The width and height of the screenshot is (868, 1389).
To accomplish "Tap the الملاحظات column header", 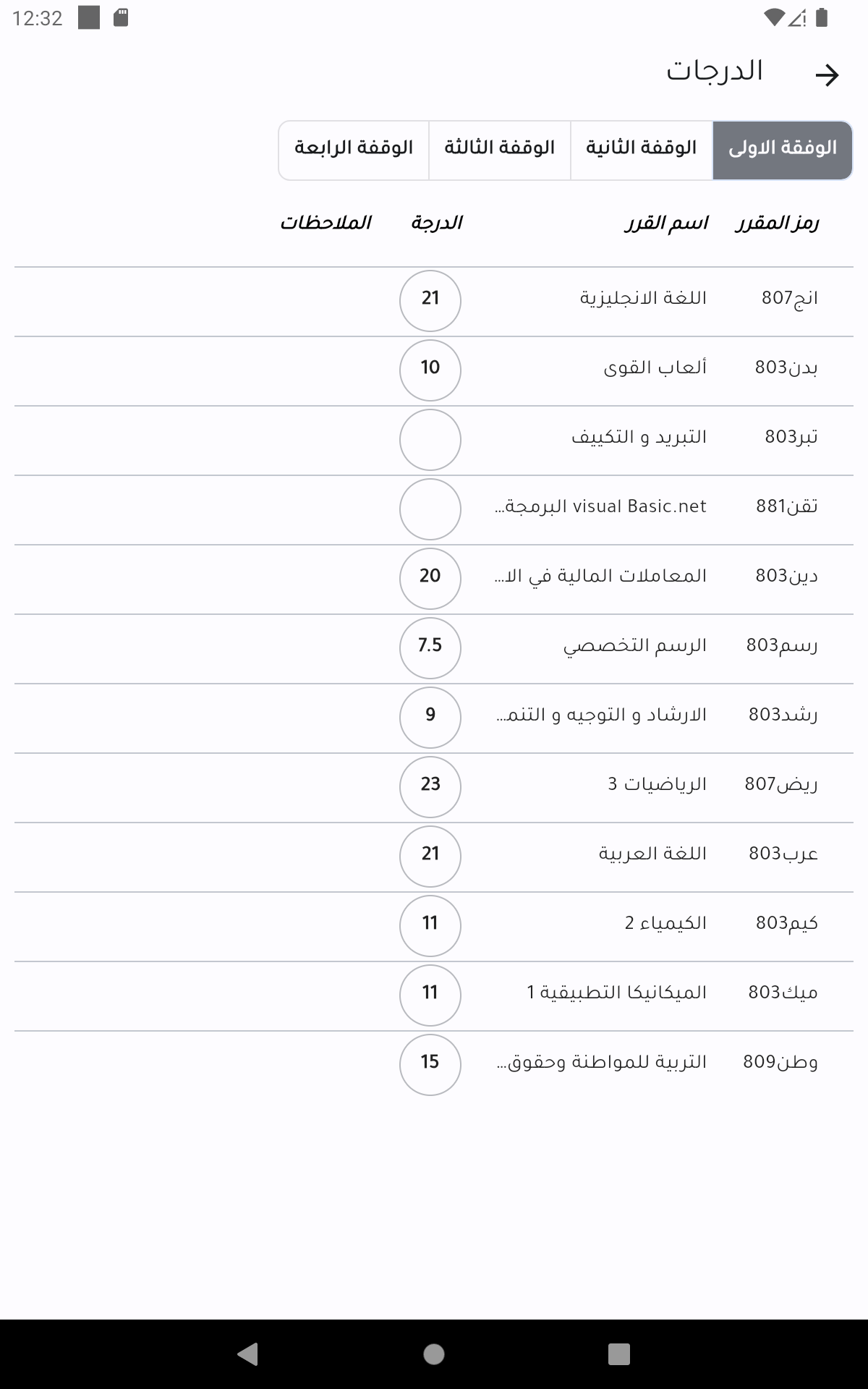I will coord(325,223).
